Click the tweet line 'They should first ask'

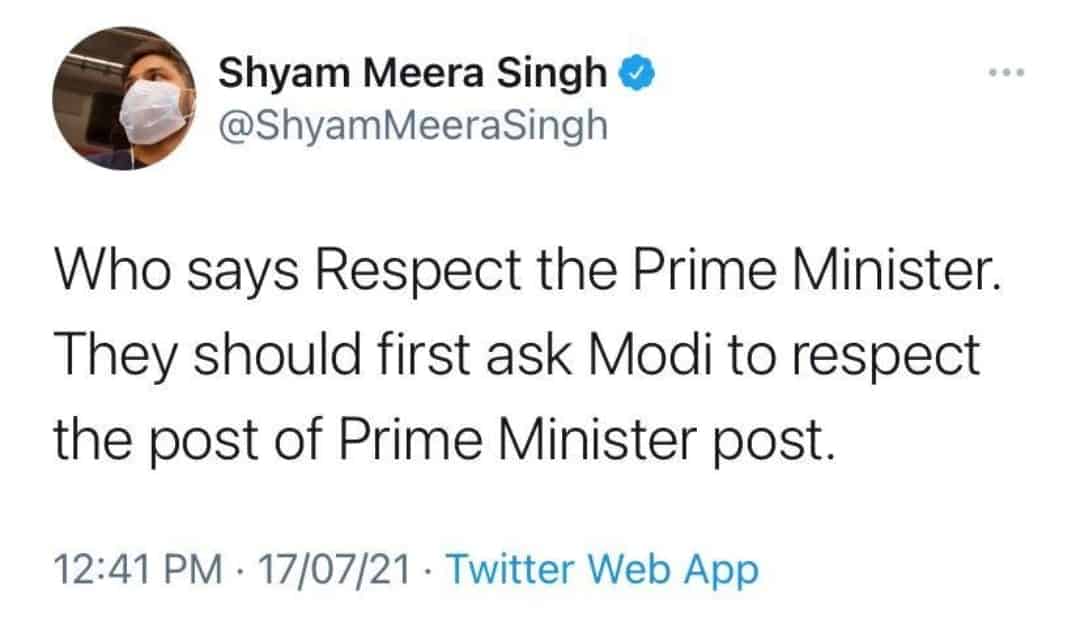point(517,355)
